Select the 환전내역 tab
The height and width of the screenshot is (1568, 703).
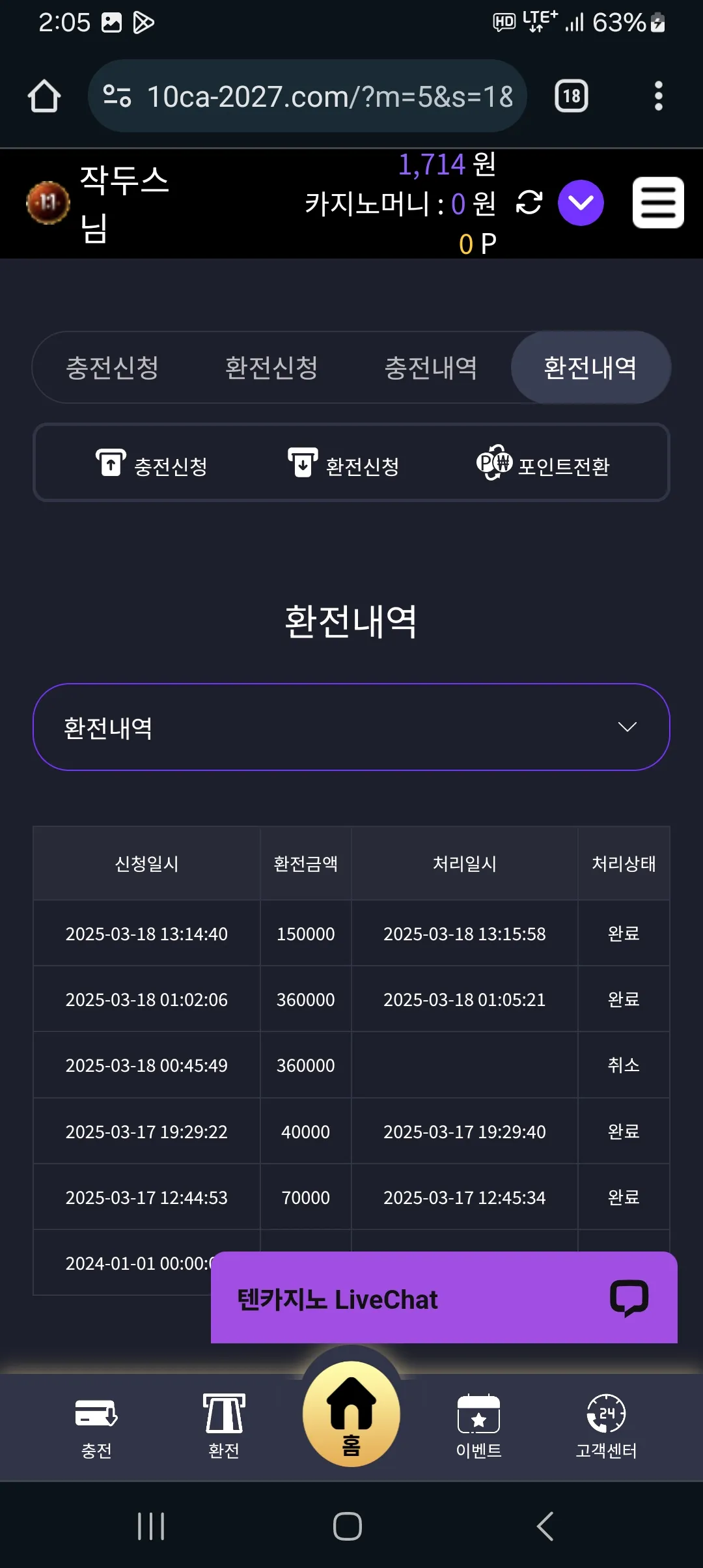[590, 367]
